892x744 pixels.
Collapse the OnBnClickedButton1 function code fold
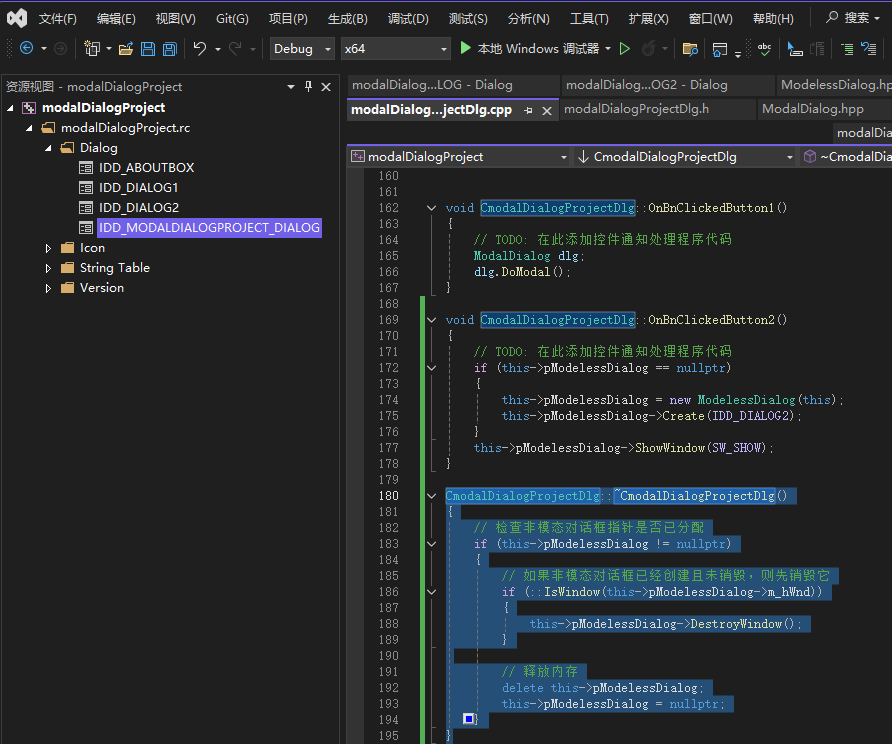pyautogui.click(x=432, y=208)
